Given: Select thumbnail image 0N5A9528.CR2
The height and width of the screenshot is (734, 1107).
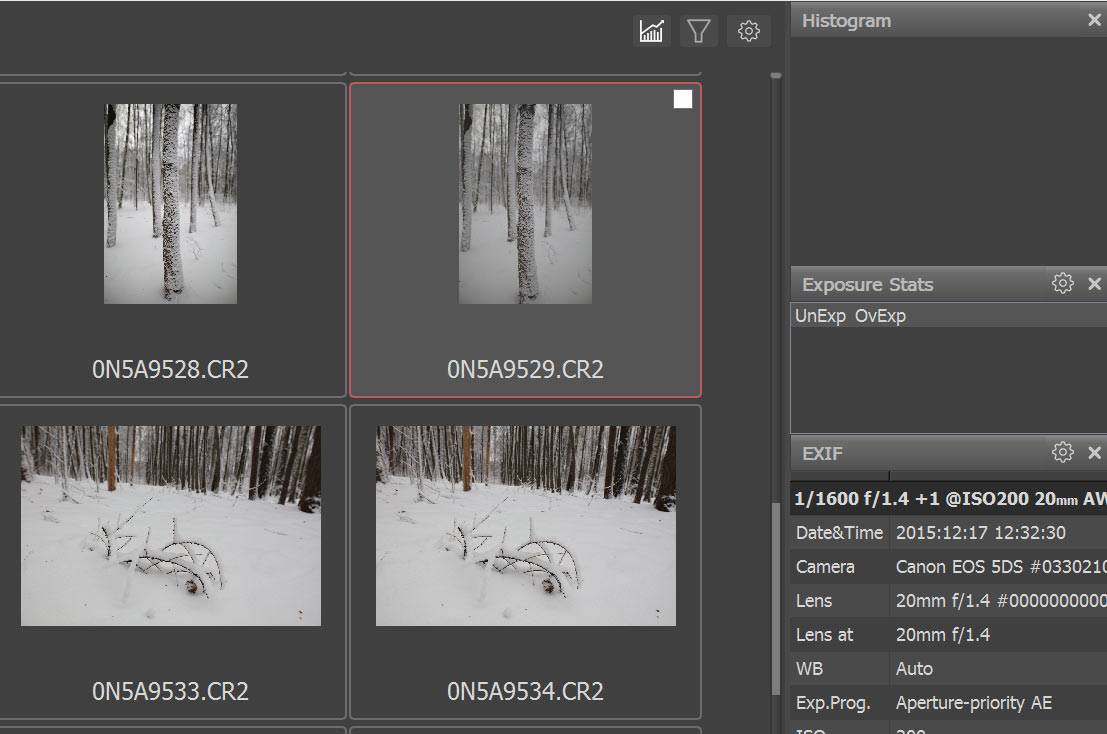Looking at the screenshot, I should (170, 203).
